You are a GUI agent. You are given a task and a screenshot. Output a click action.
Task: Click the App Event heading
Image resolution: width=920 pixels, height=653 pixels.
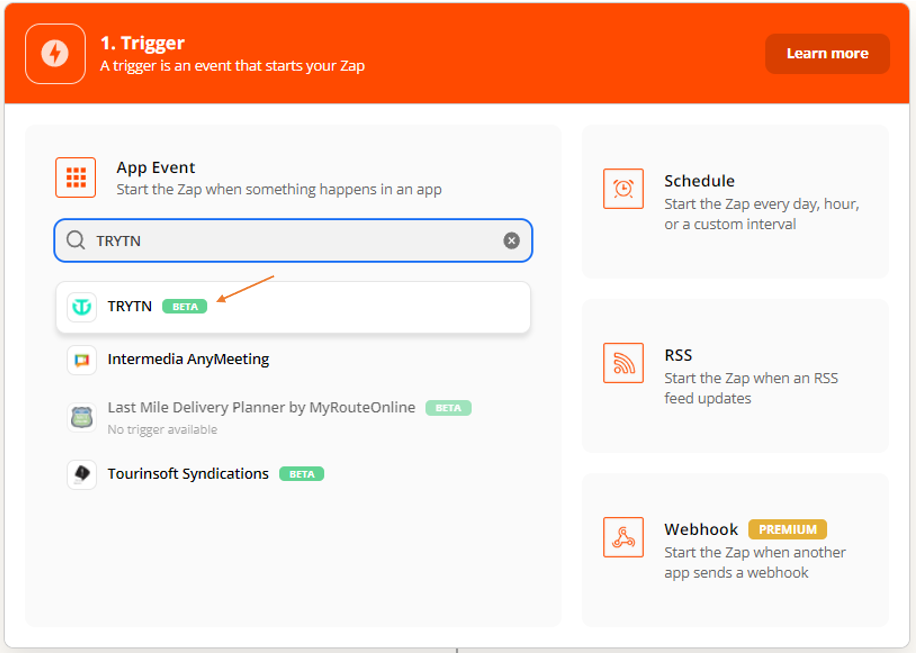click(x=155, y=168)
